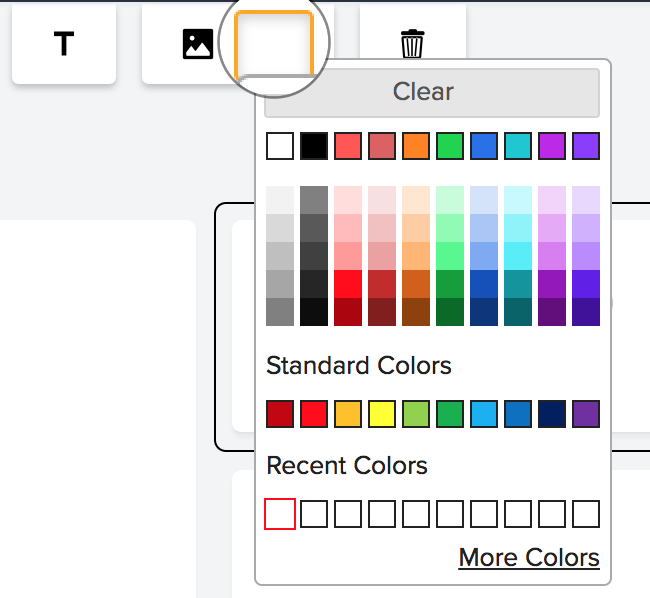The image size is (650, 598).
Task: Open the More Colors link
Action: click(529, 557)
